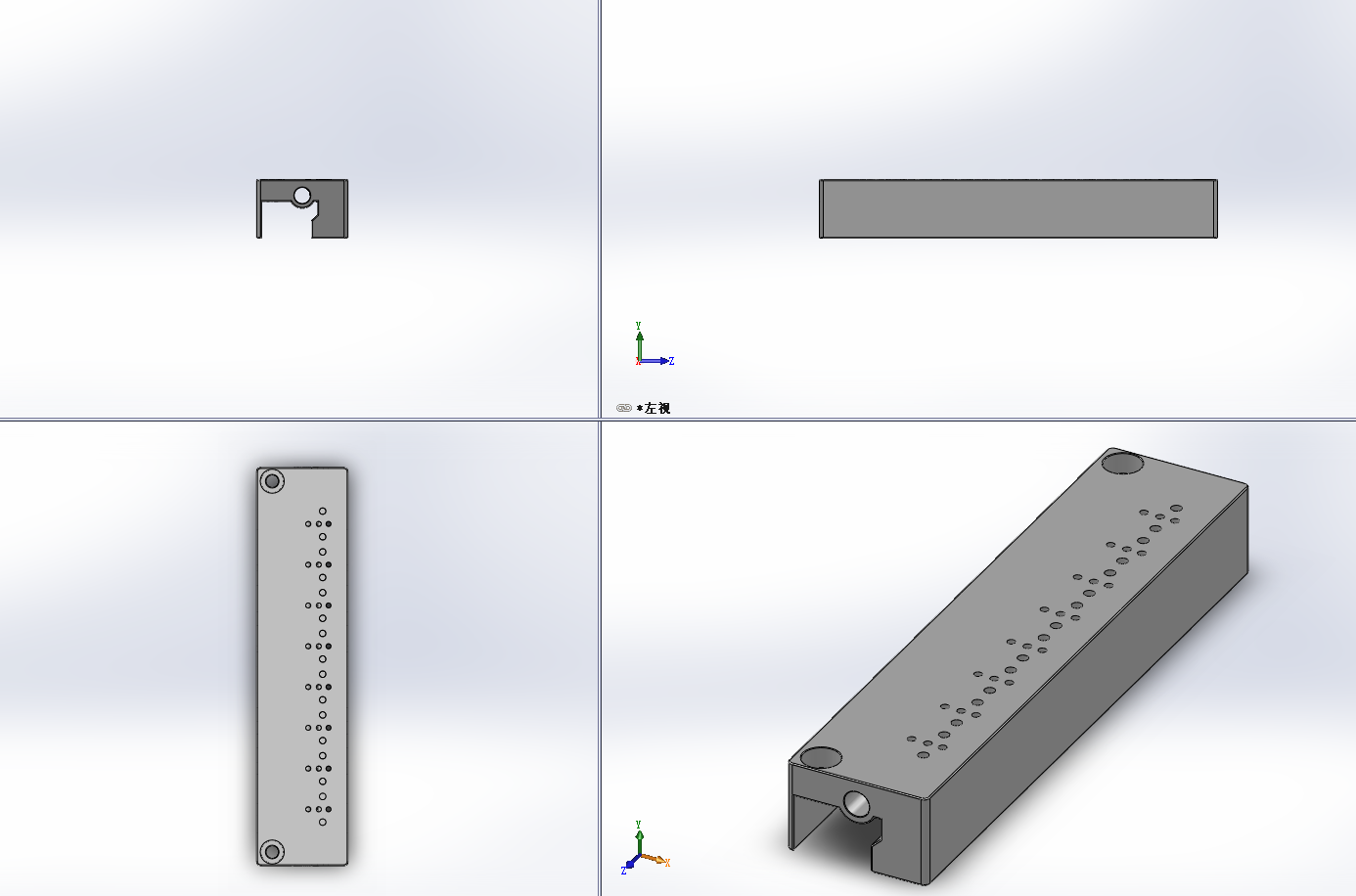The width and height of the screenshot is (1356, 896).
Task: Select the upper counterbored hole in the top view
Action: point(272,481)
